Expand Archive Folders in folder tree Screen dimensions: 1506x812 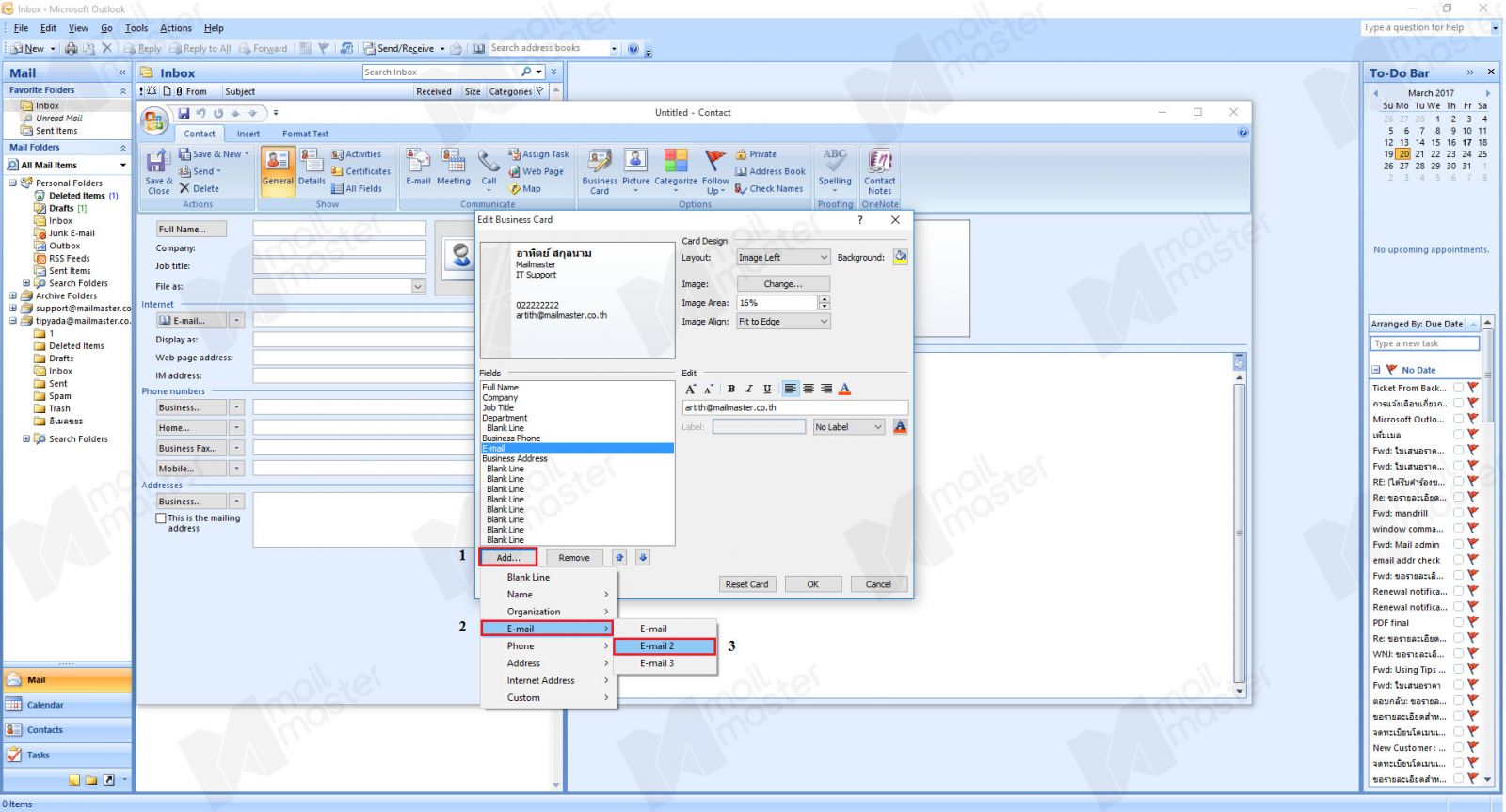tap(13, 295)
